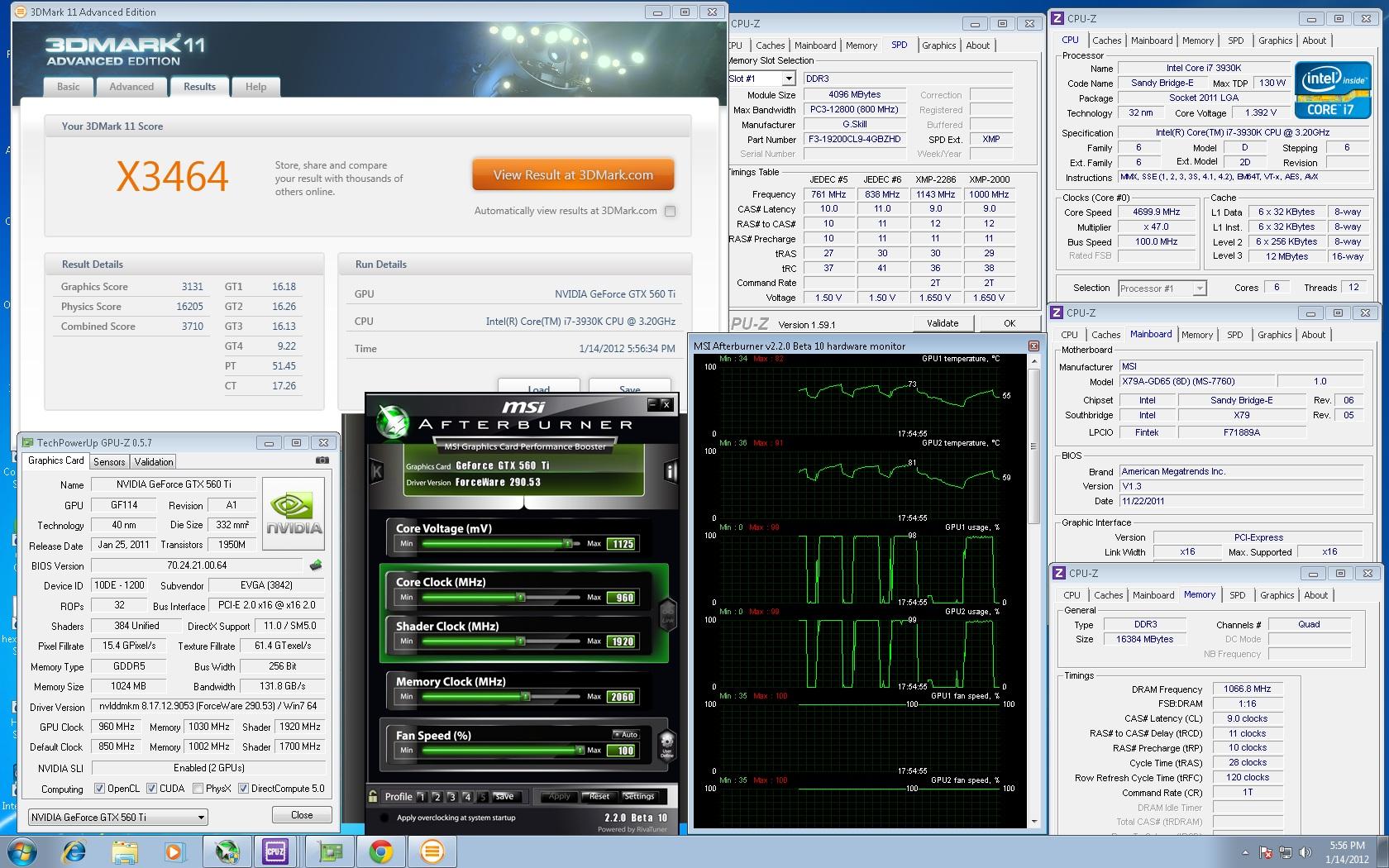
Task: Toggle Auto fan speed in Afterburner
Action: tap(626, 734)
